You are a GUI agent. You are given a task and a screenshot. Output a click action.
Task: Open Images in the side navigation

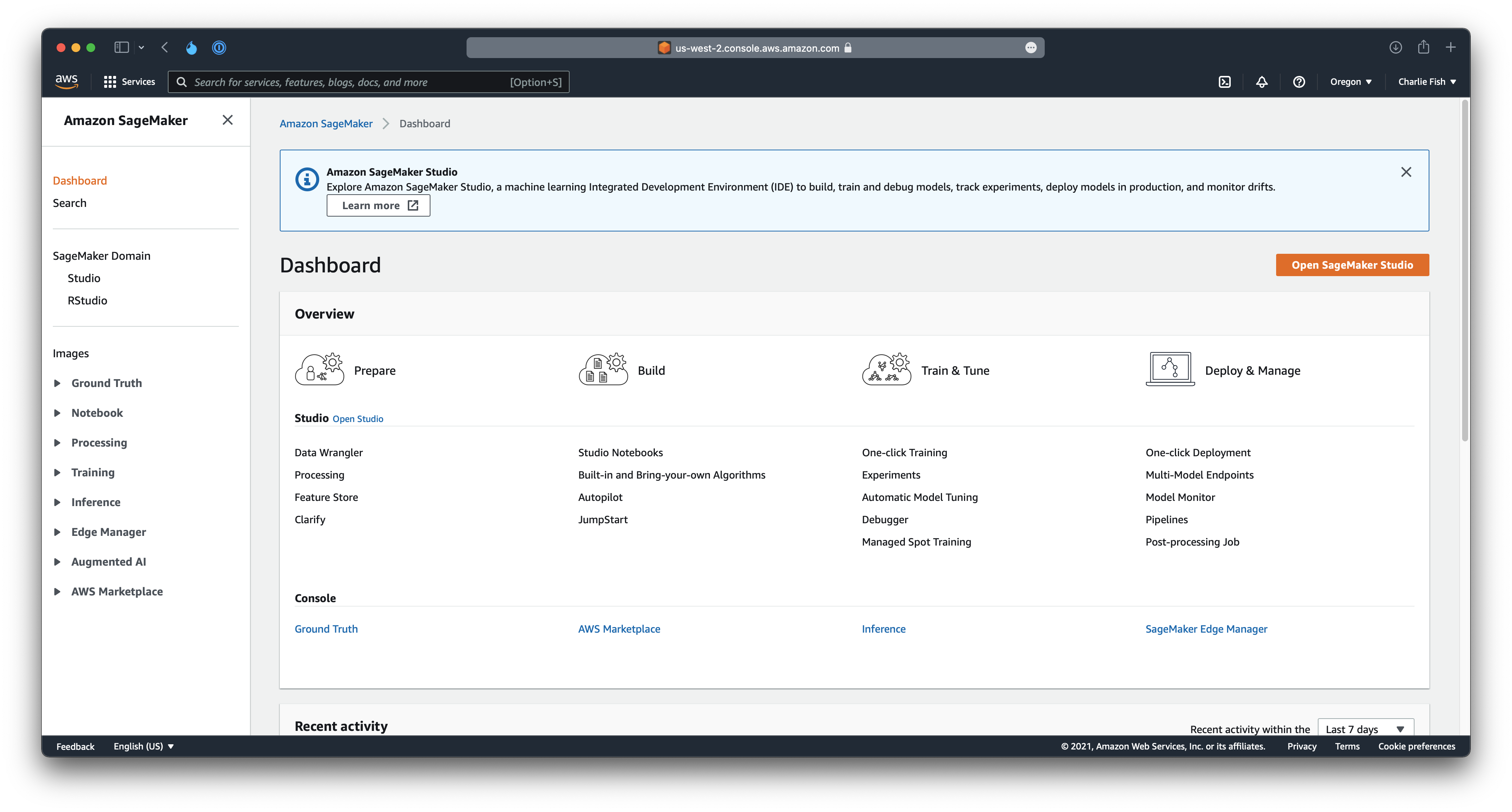coord(71,353)
